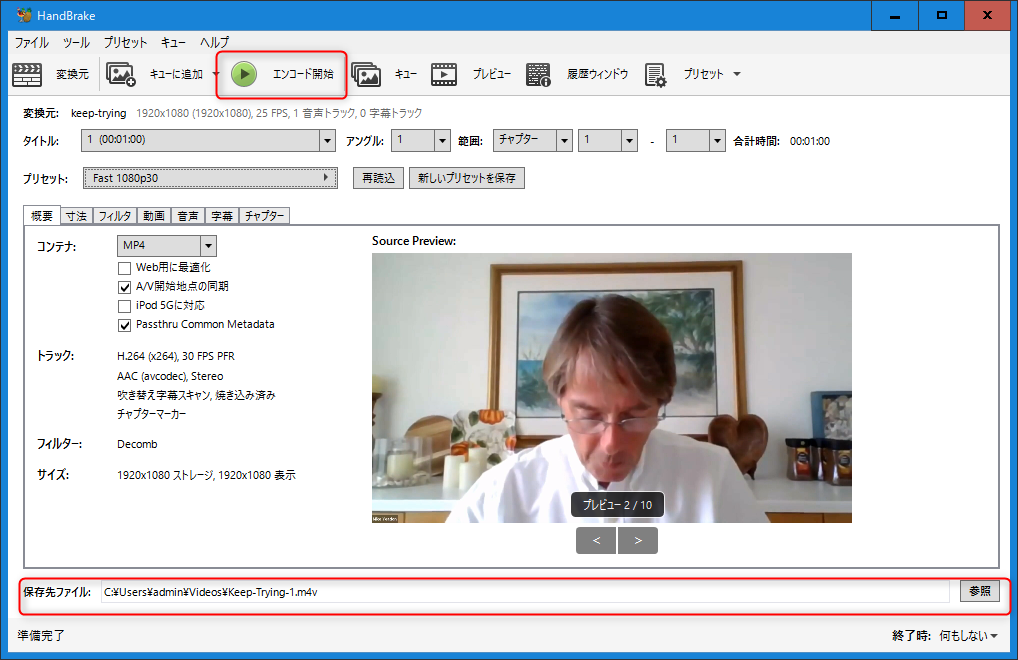Click the 新しいプリセットを保存 button
The width and height of the screenshot is (1018, 660).
(466, 178)
